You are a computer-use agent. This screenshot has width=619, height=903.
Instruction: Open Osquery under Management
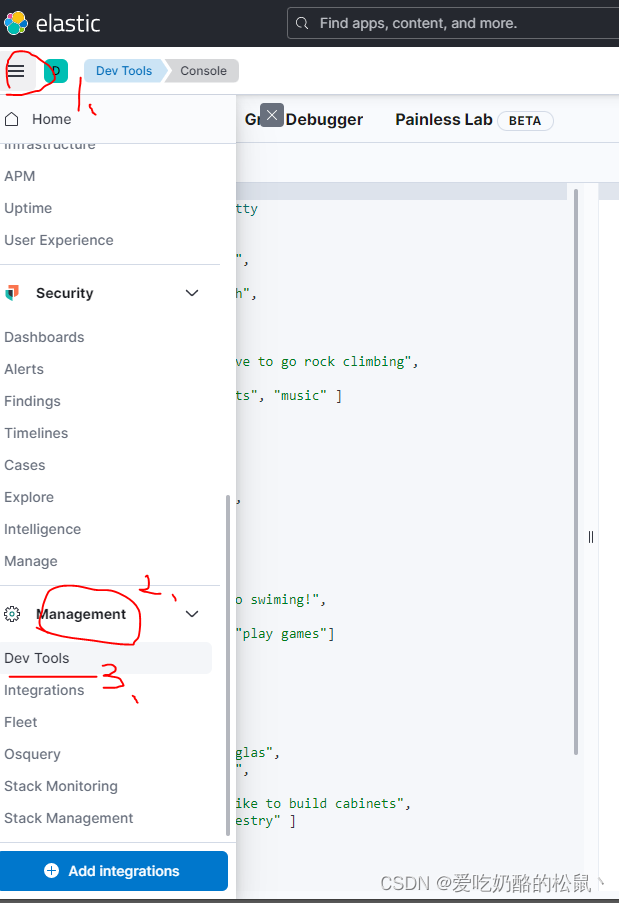click(x=32, y=754)
